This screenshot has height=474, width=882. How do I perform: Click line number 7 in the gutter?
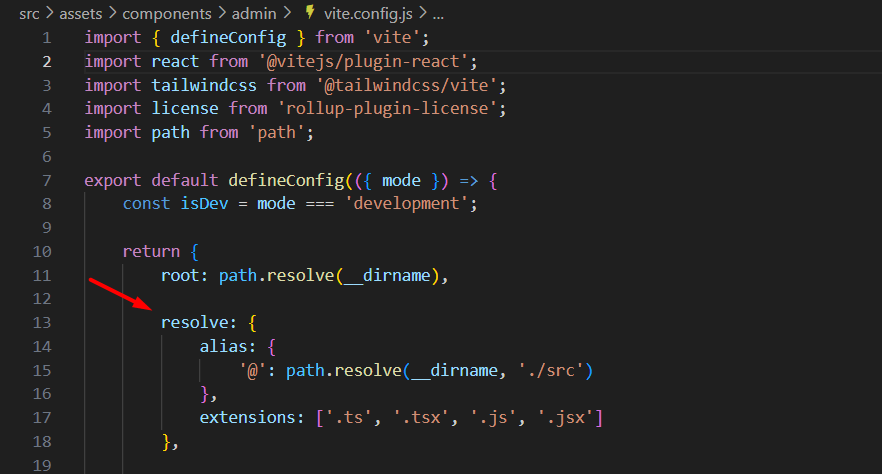[x=47, y=180]
